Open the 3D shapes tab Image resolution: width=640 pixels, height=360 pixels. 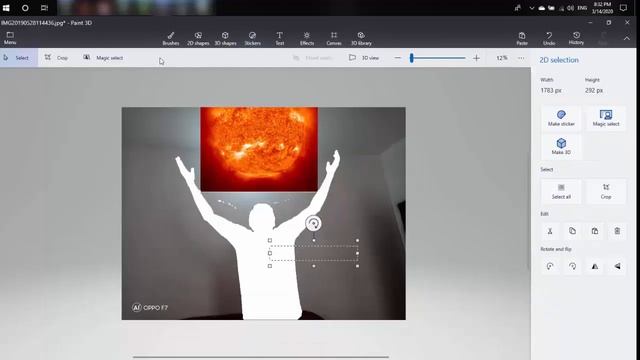point(225,38)
